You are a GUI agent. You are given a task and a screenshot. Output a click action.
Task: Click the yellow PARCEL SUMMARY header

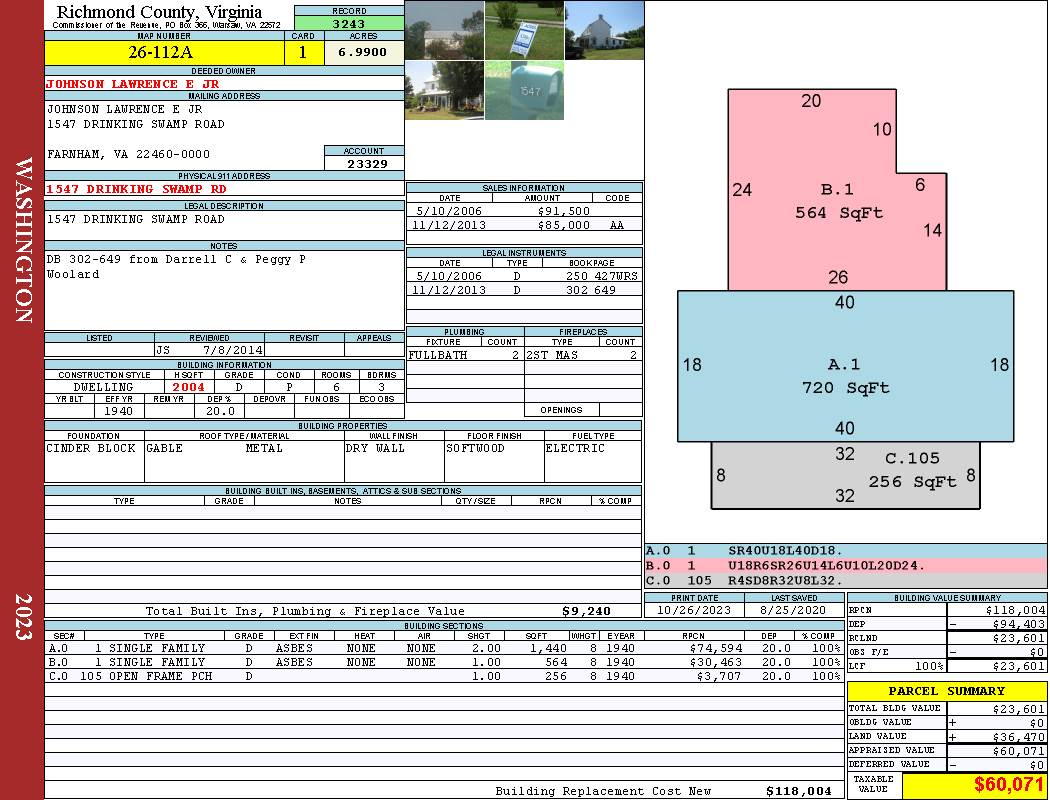pos(947,691)
